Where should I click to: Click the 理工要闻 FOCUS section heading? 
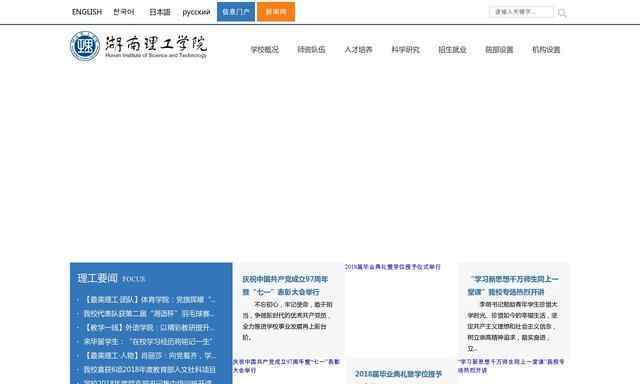[111, 279]
